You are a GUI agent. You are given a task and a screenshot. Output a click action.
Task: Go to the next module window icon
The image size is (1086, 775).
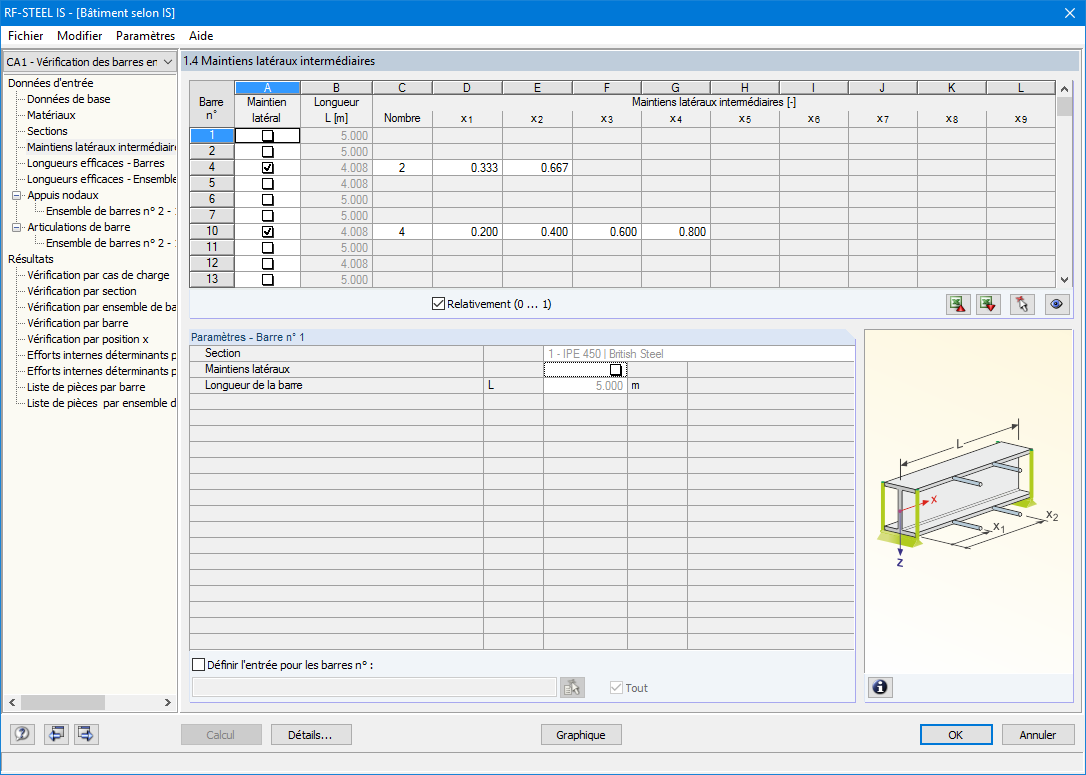coord(87,734)
